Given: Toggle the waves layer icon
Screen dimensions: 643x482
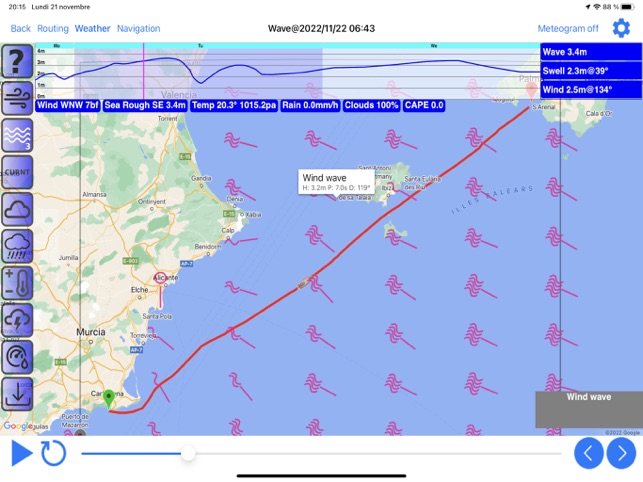Looking at the screenshot, I should tap(17, 135).
